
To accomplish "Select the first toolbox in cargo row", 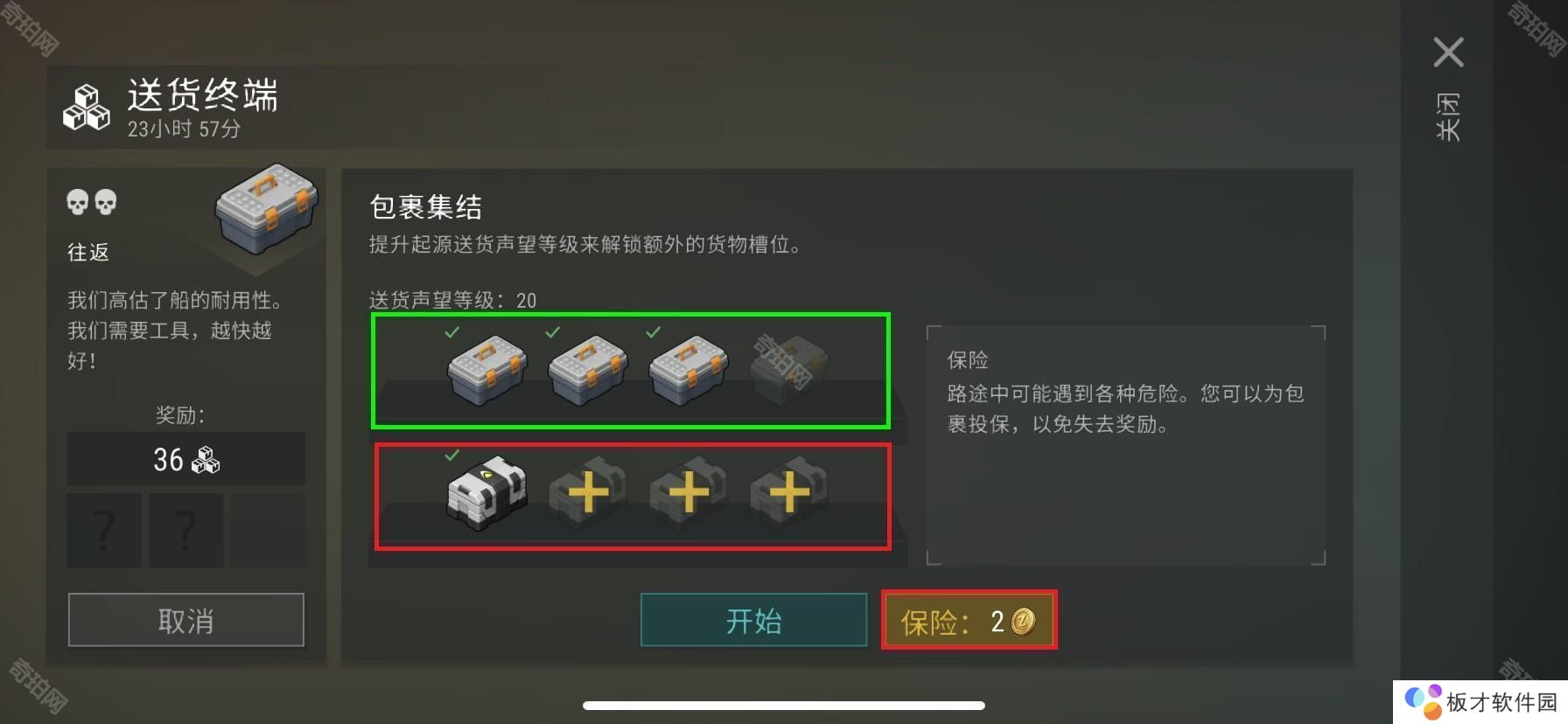I will pyautogui.click(x=486, y=370).
